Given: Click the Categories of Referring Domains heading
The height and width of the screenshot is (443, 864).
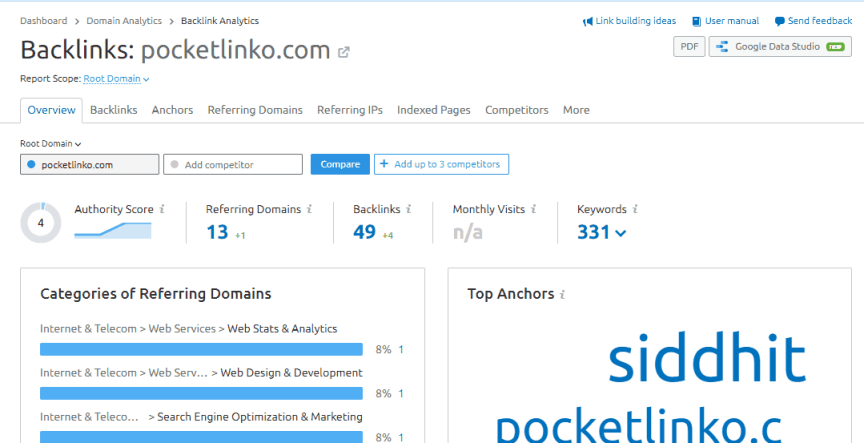Looking at the screenshot, I should click(156, 294).
